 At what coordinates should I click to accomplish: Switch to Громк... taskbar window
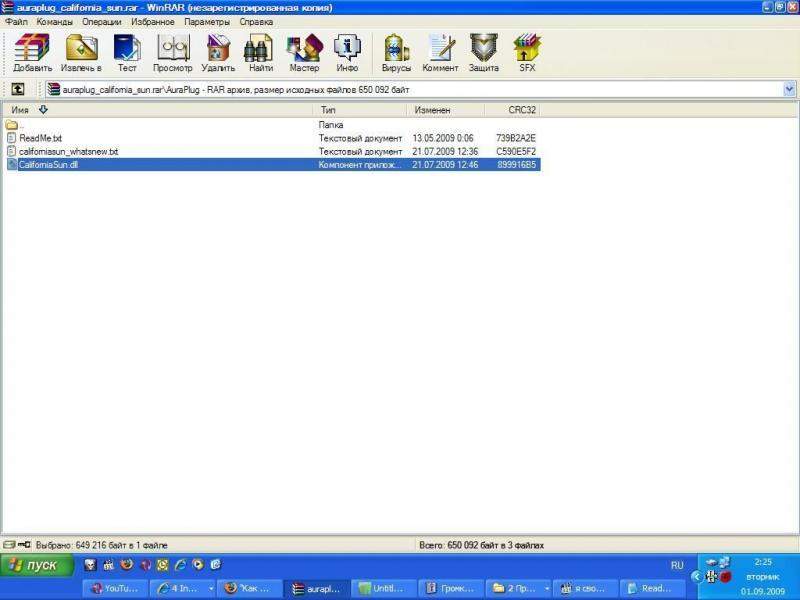[x=451, y=589]
